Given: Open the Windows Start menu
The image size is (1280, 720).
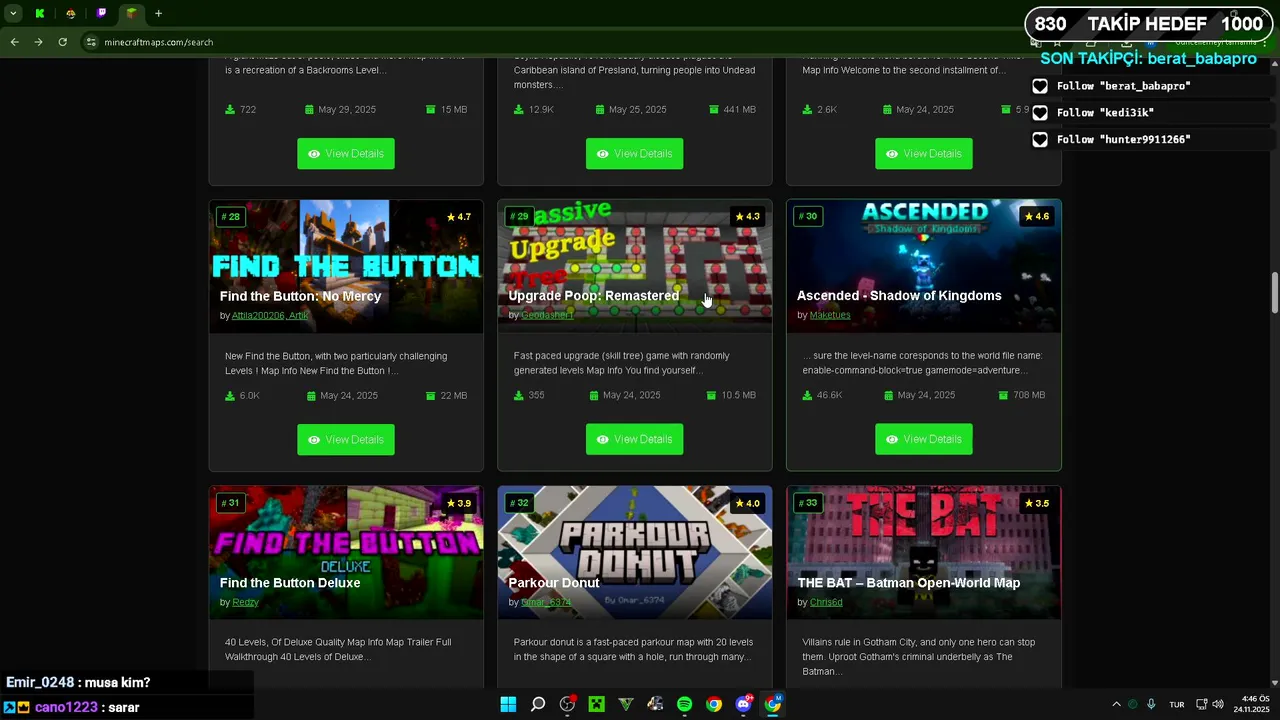Looking at the screenshot, I should [508, 705].
